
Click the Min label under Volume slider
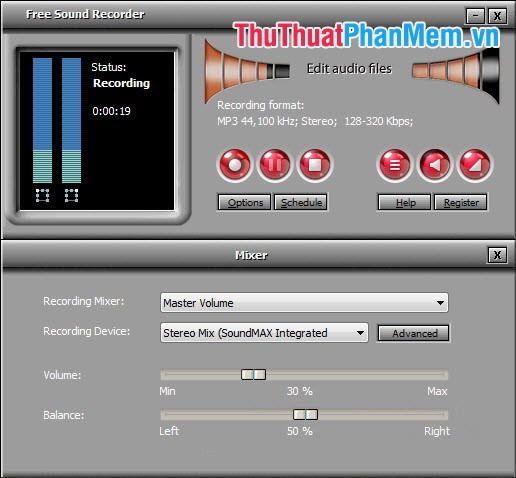click(167, 391)
